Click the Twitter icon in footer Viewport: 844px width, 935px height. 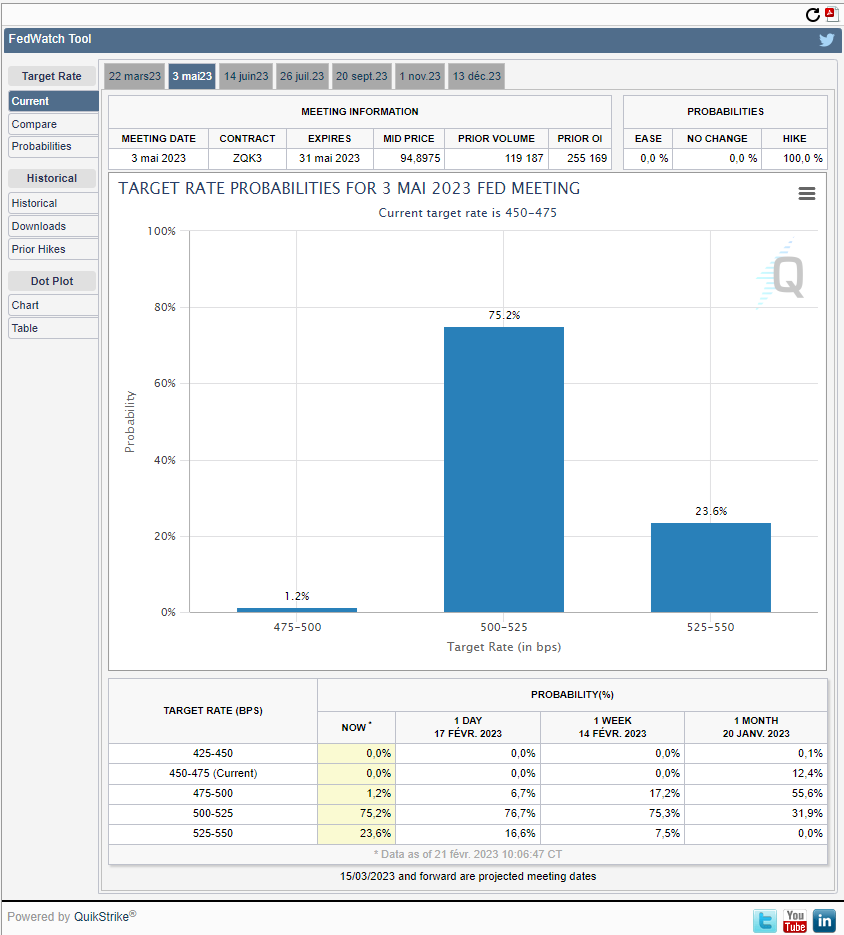[x=765, y=921]
